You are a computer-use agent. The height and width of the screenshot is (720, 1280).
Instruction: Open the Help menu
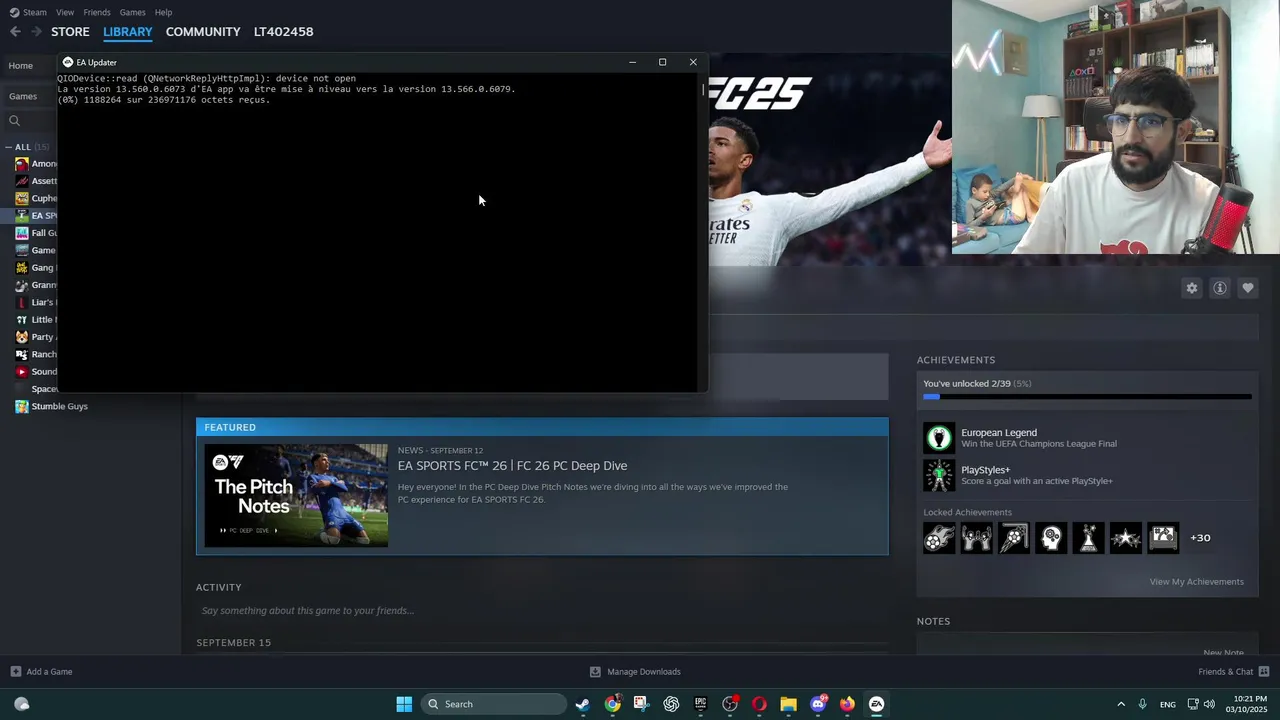(x=164, y=12)
